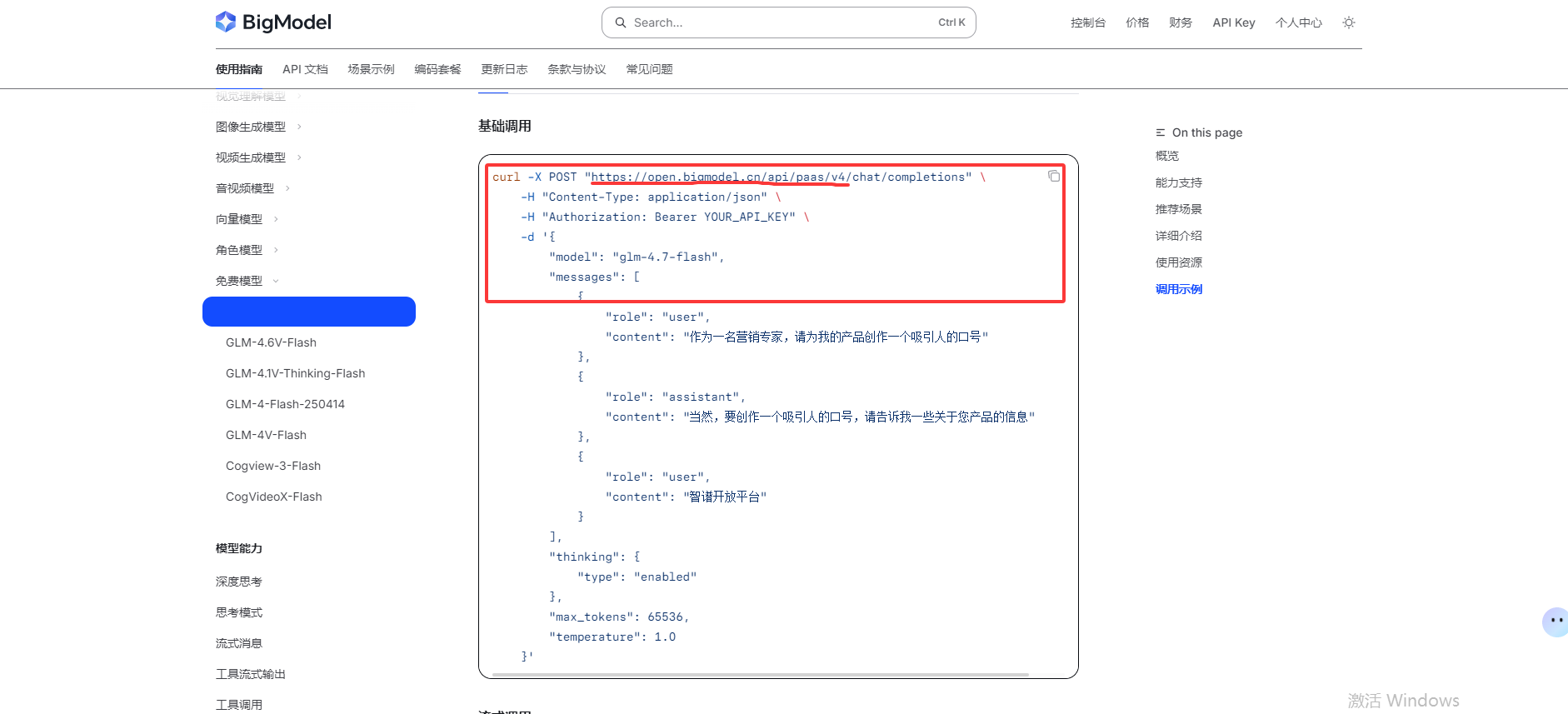This screenshot has width=1568, height=714.
Task: Click the code block horizontal scrollbar
Action: (761, 675)
